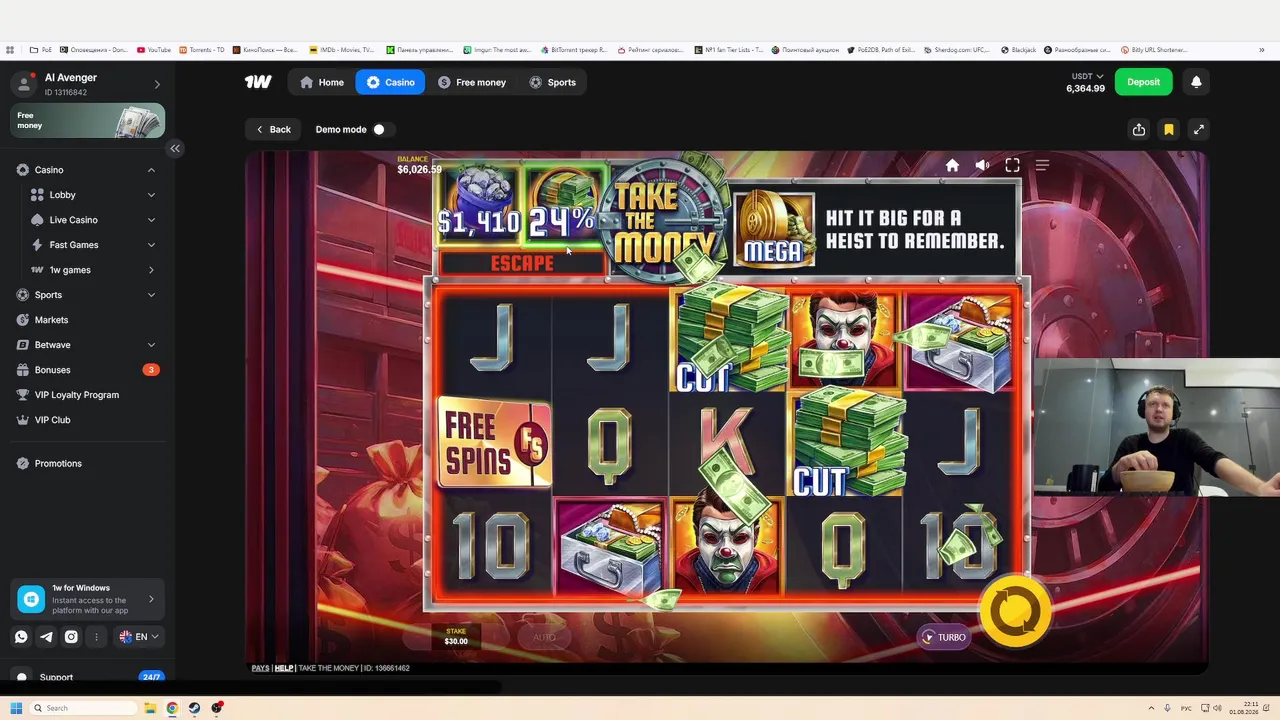Click the taskbar app icon with the red badge
This screenshot has height=720, width=1280.
pyautogui.click(x=216, y=708)
